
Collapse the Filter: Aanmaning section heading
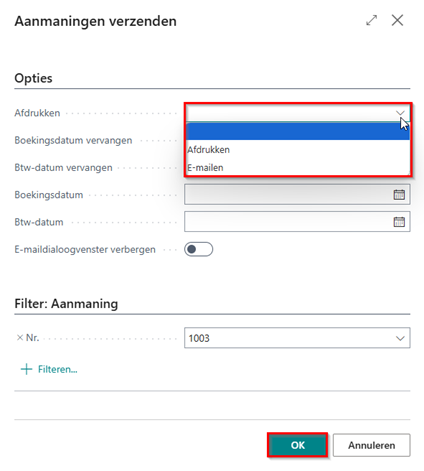pyautogui.click(x=66, y=304)
